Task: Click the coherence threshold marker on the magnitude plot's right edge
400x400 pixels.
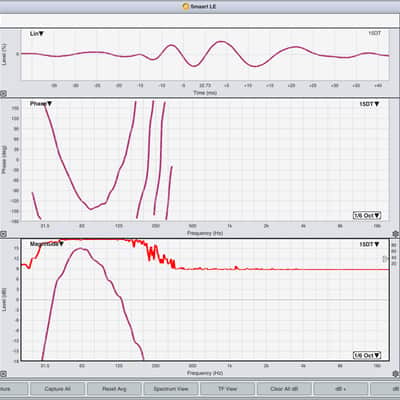Action: pyautogui.click(x=385, y=259)
